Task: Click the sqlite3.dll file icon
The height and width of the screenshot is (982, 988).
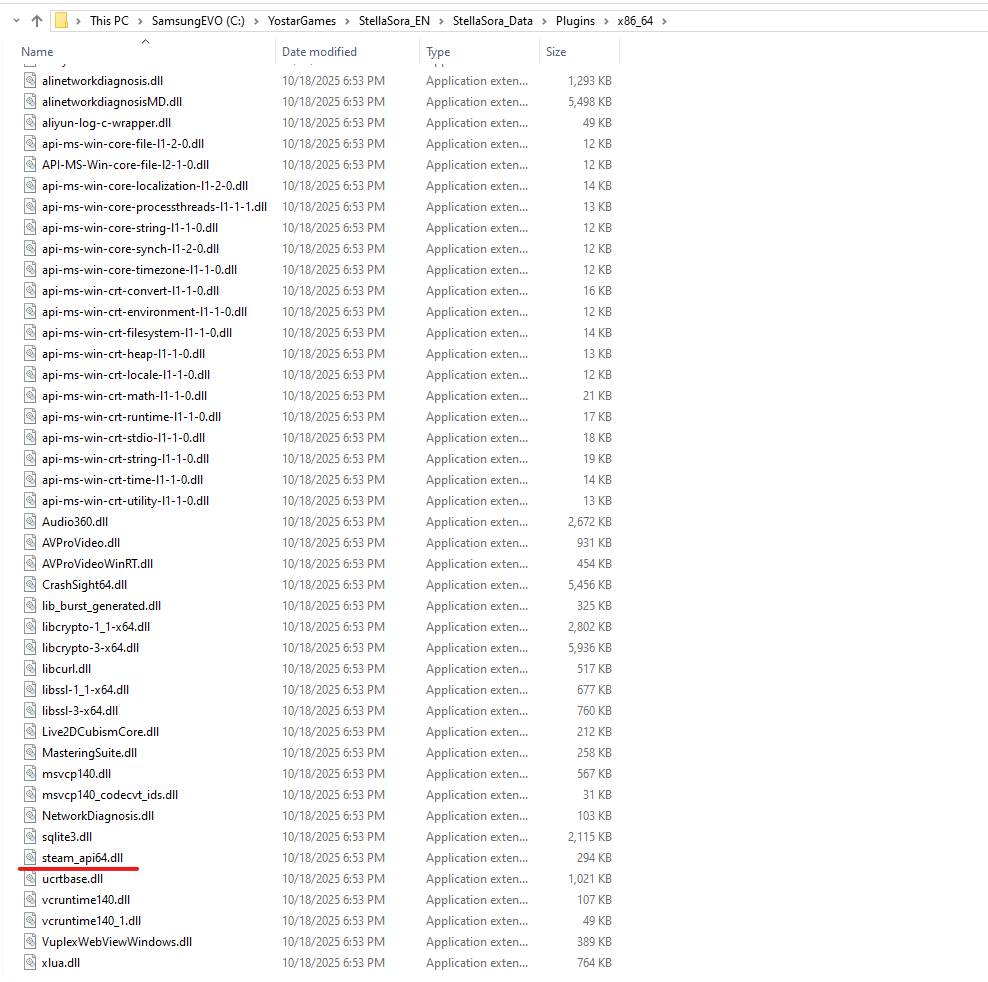Action: 30,836
